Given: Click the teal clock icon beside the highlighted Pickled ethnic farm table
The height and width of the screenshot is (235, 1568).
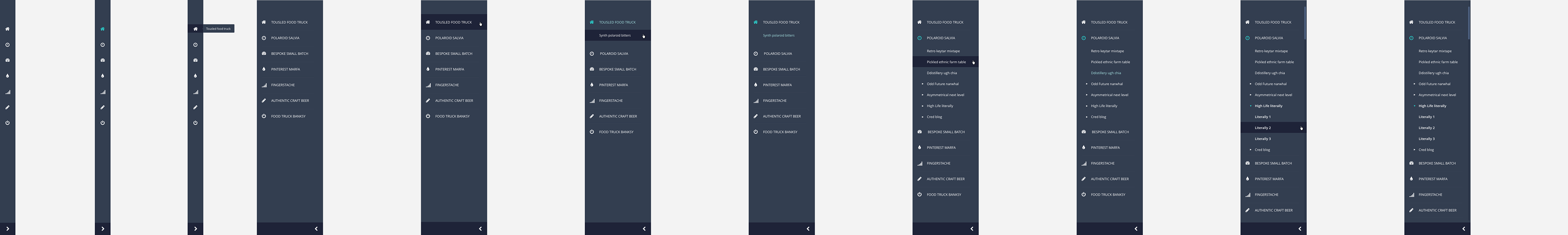Looking at the screenshot, I should coord(919,38).
